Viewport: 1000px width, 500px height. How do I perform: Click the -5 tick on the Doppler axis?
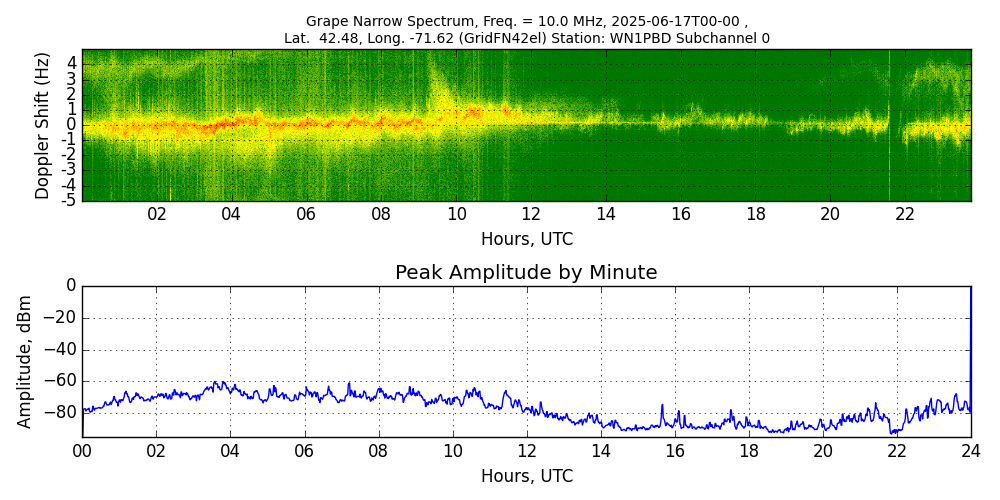(x=68, y=200)
